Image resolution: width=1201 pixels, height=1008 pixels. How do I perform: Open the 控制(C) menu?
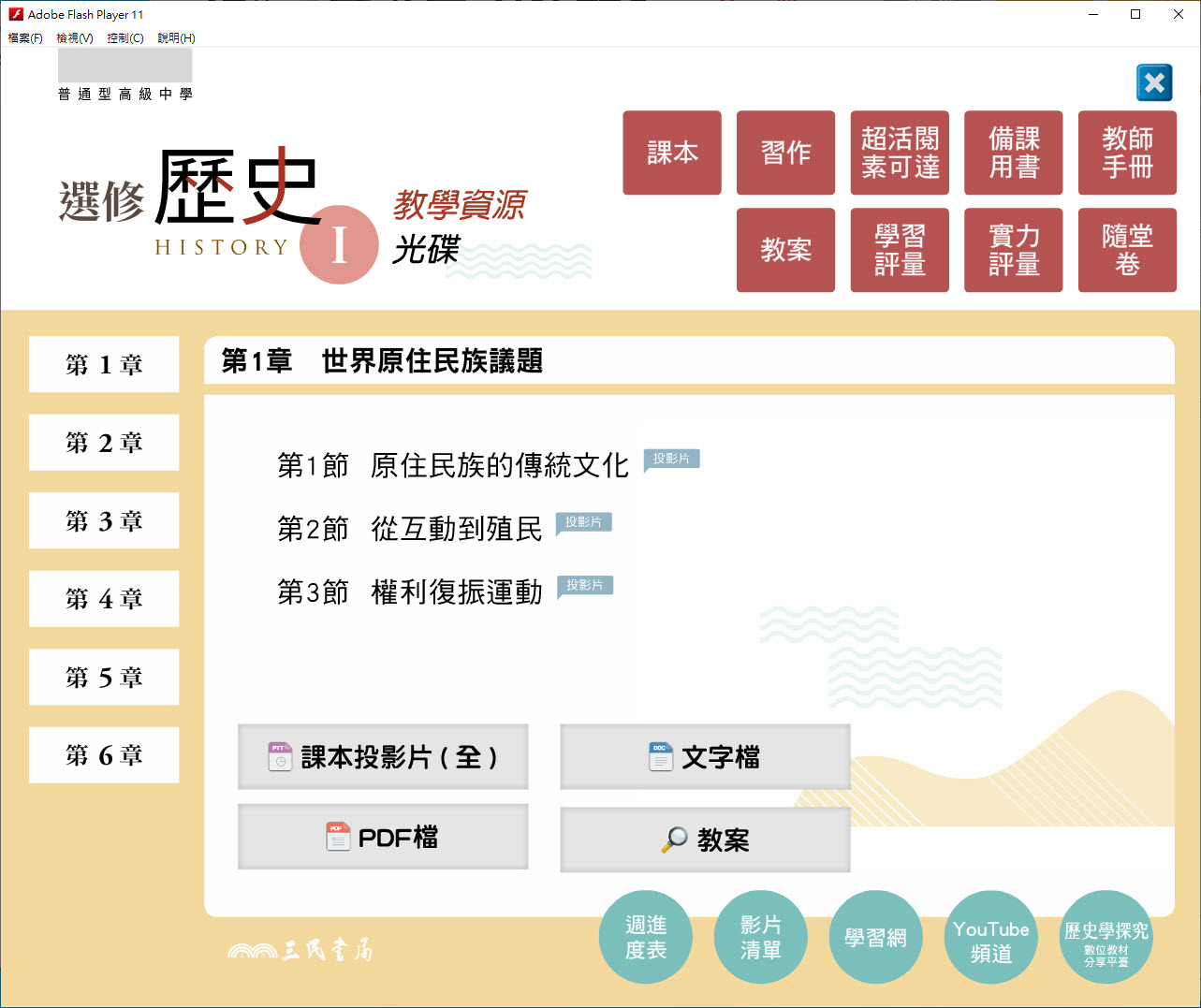124,38
